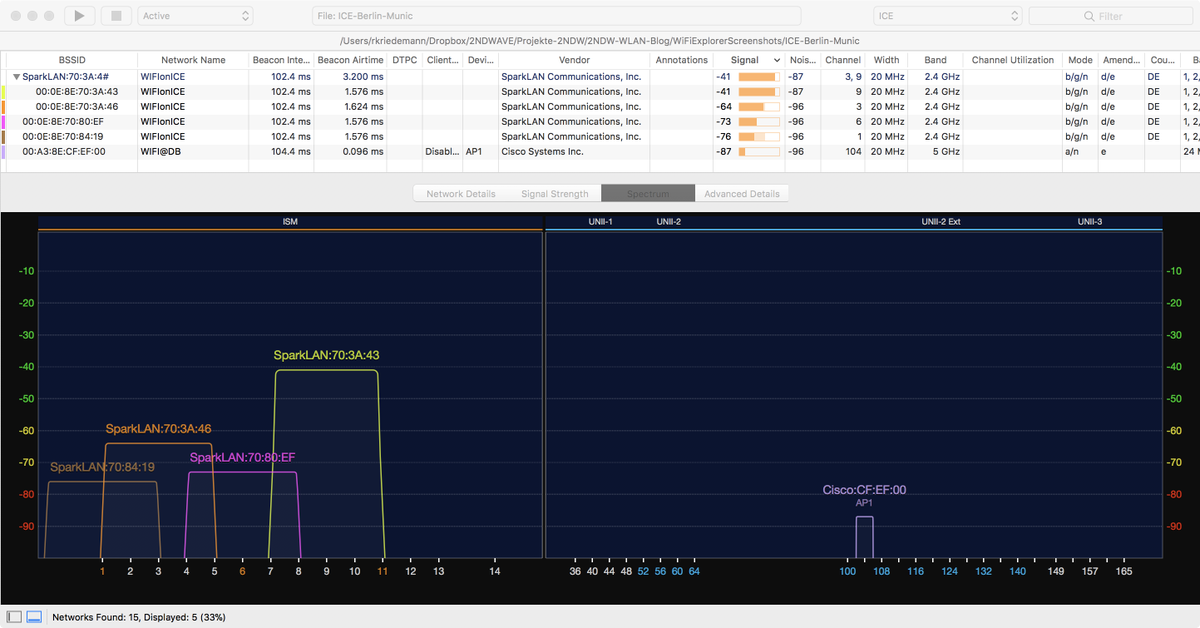Show split-pane layout icon in status bar
The height and width of the screenshot is (628, 1200).
34,617
